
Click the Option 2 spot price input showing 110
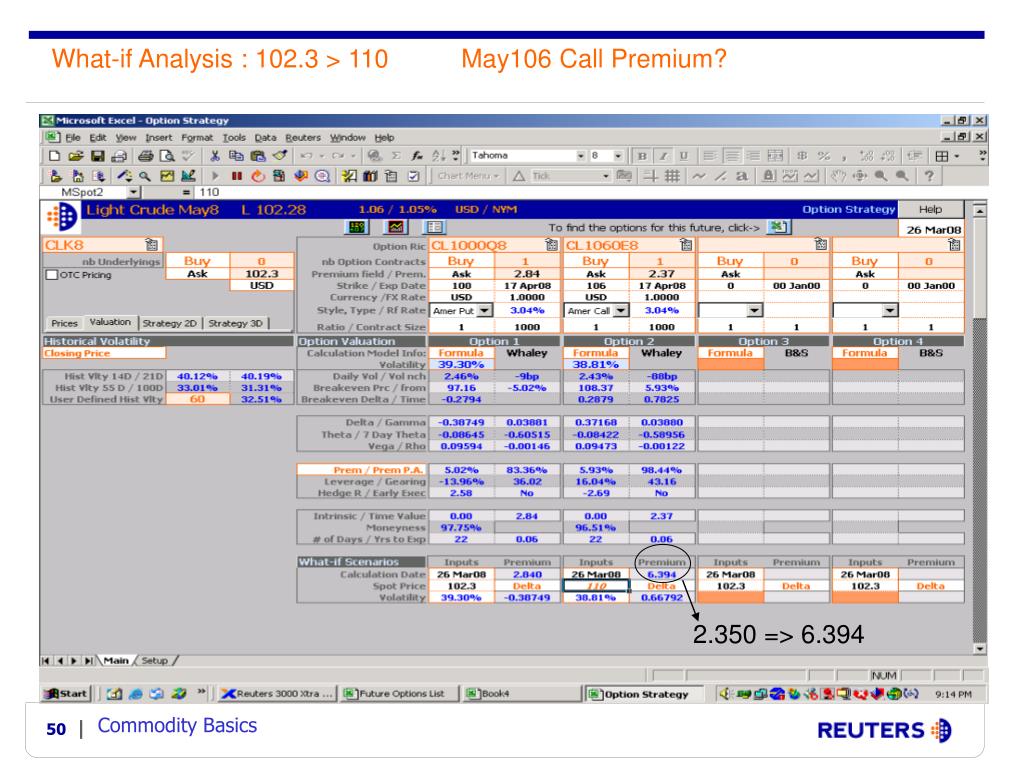tap(596, 586)
